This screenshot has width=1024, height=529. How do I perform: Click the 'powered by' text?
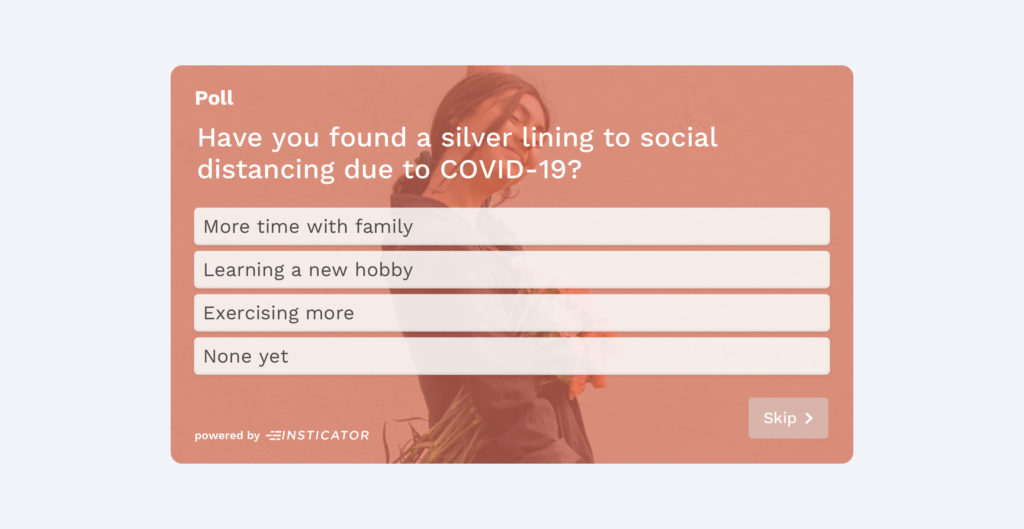(227, 436)
